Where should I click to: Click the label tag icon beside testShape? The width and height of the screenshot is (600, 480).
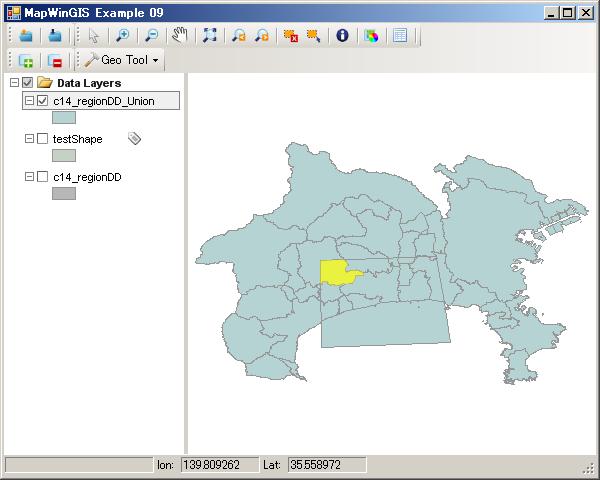click(135, 139)
